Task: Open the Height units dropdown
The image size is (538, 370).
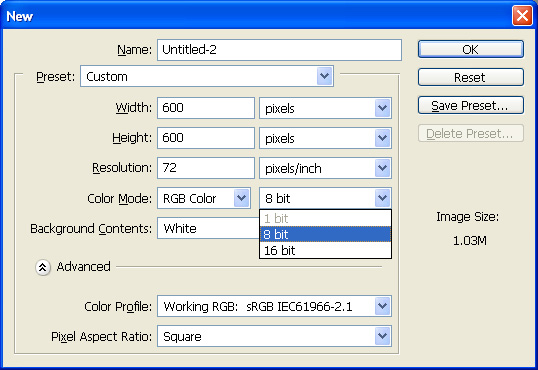Action: (325, 138)
